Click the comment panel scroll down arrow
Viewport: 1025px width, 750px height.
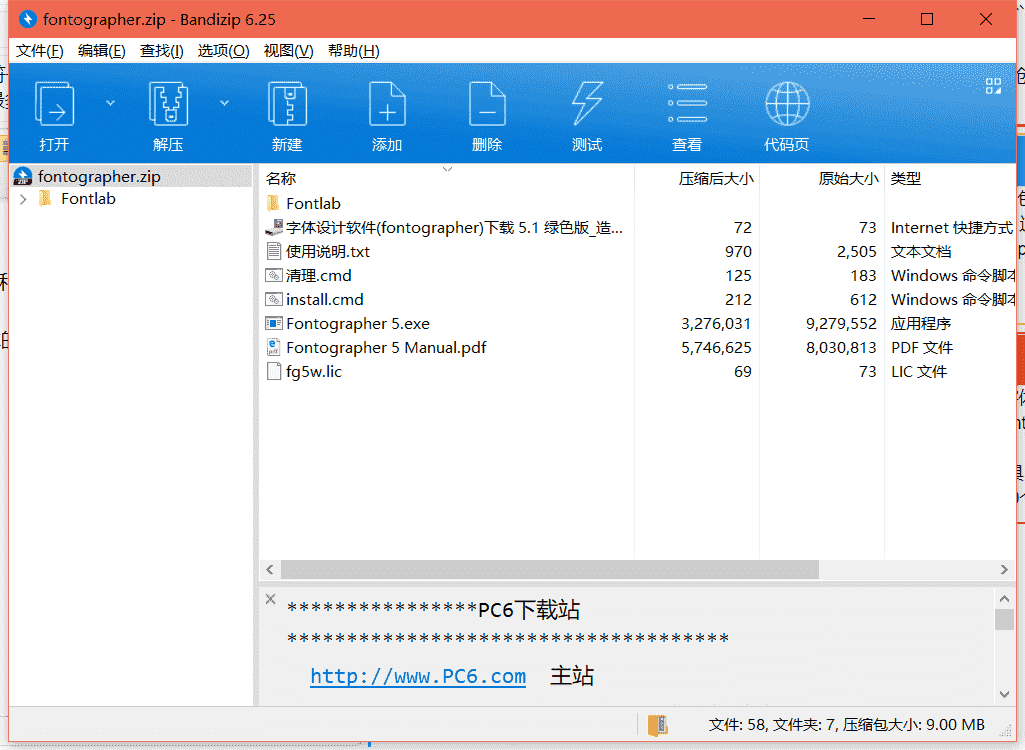click(x=1004, y=694)
